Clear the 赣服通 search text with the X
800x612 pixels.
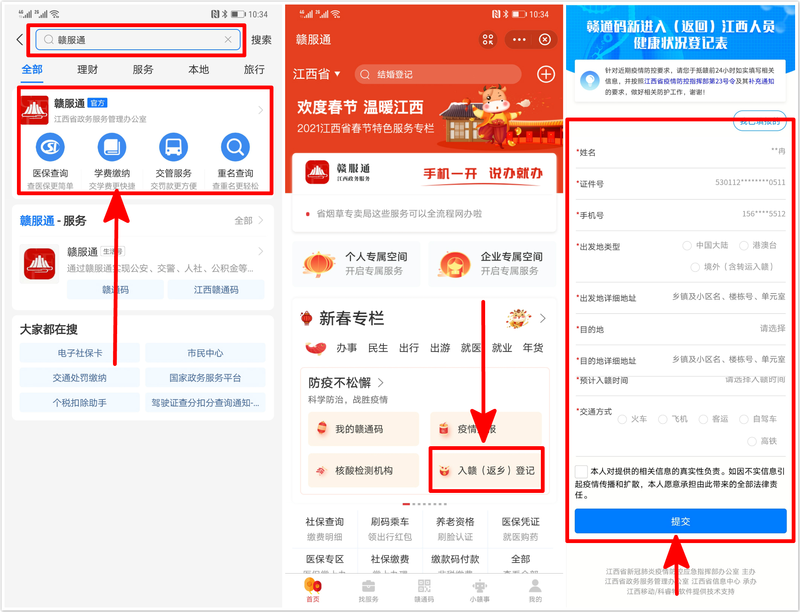click(228, 40)
